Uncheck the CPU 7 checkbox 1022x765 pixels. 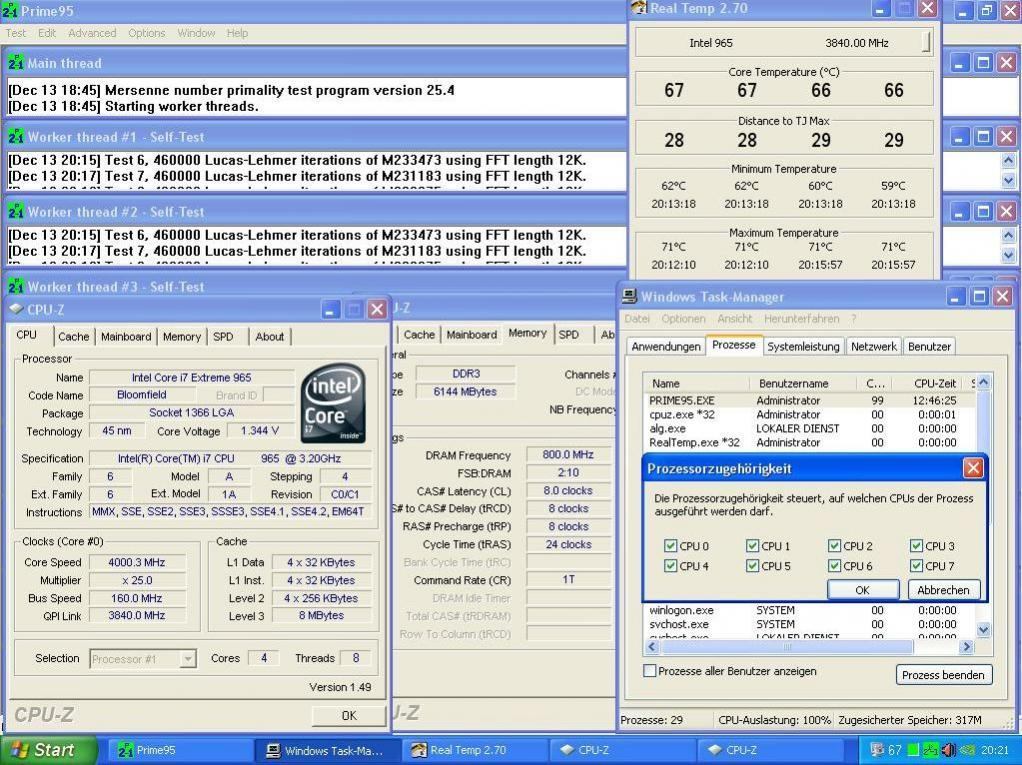916,566
